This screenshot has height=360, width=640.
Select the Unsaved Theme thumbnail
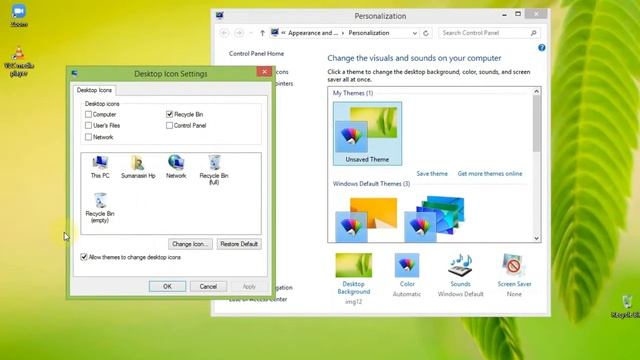point(367,133)
